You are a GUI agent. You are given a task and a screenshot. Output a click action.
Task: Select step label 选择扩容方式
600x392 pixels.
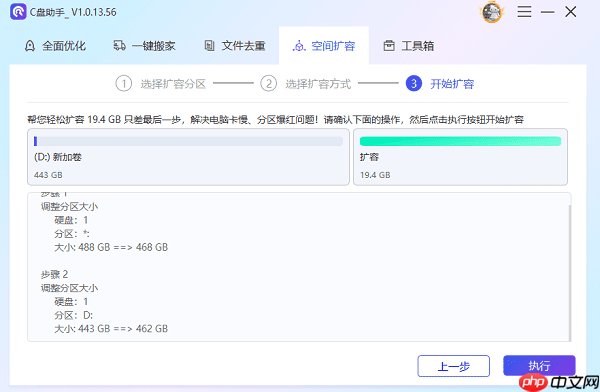(318, 84)
